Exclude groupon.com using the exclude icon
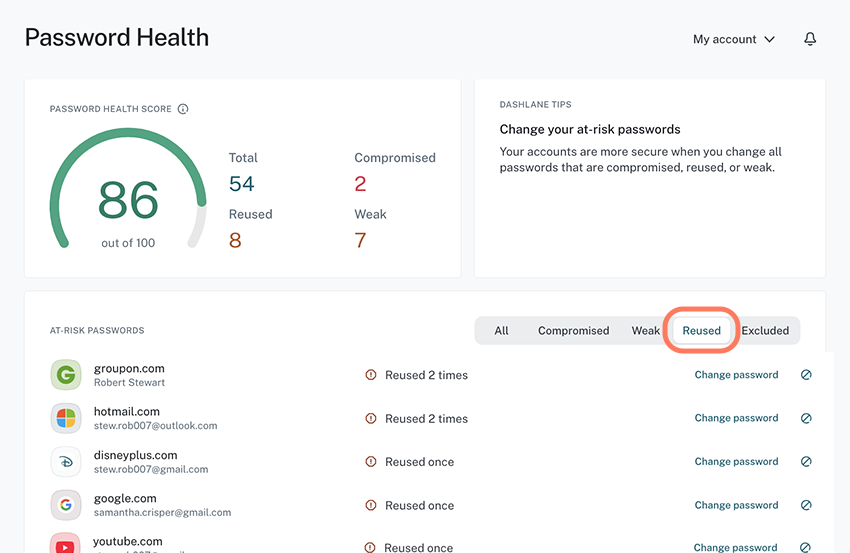This screenshot has height=553, width=850. coord(806,375)
